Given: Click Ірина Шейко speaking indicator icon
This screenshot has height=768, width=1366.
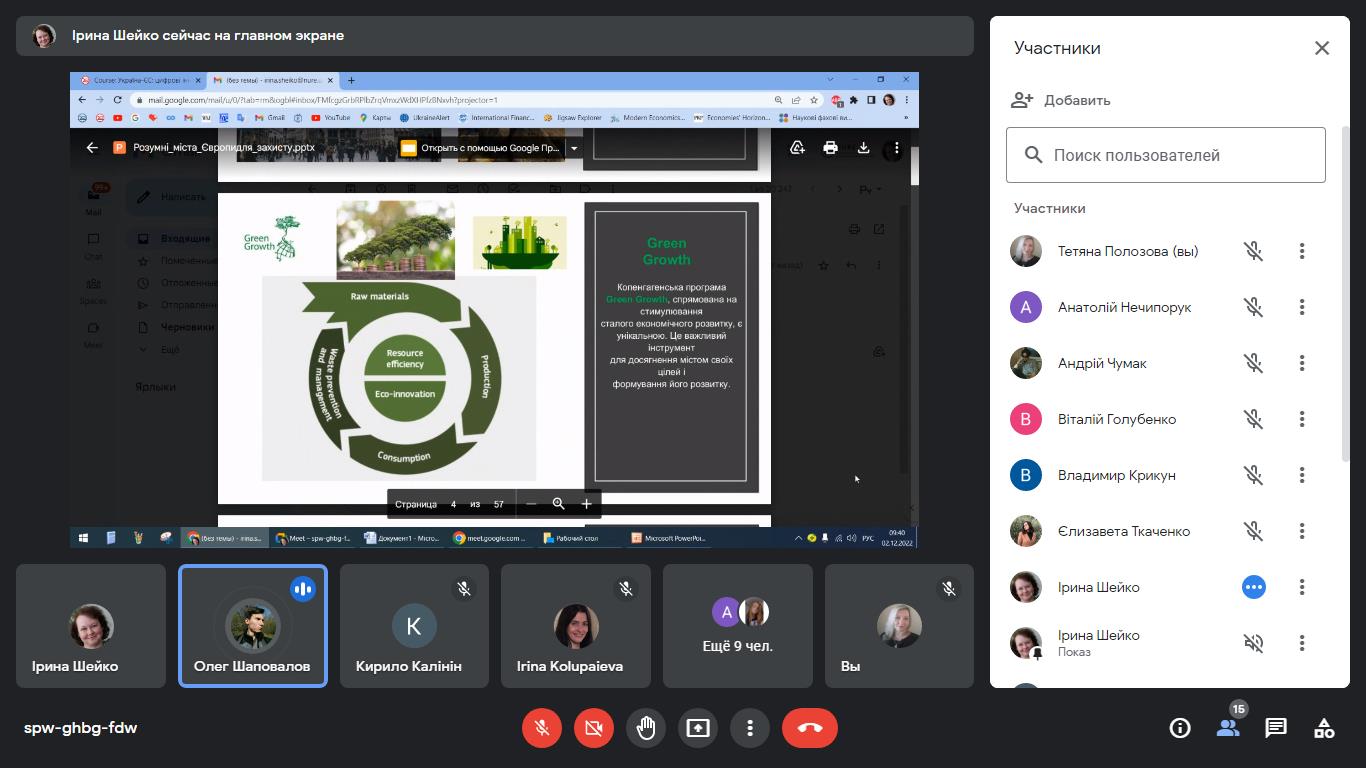Looking at the screenshot, I should [x=1254, y=587].
